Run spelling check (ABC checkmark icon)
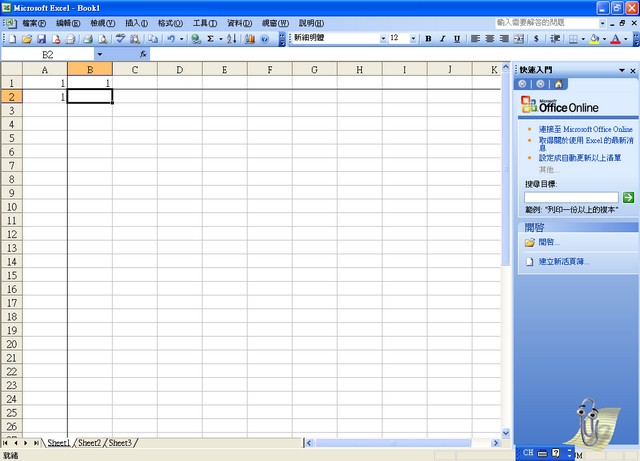Image resolution: width=640 pixels, height=461 pixels. 120,39
